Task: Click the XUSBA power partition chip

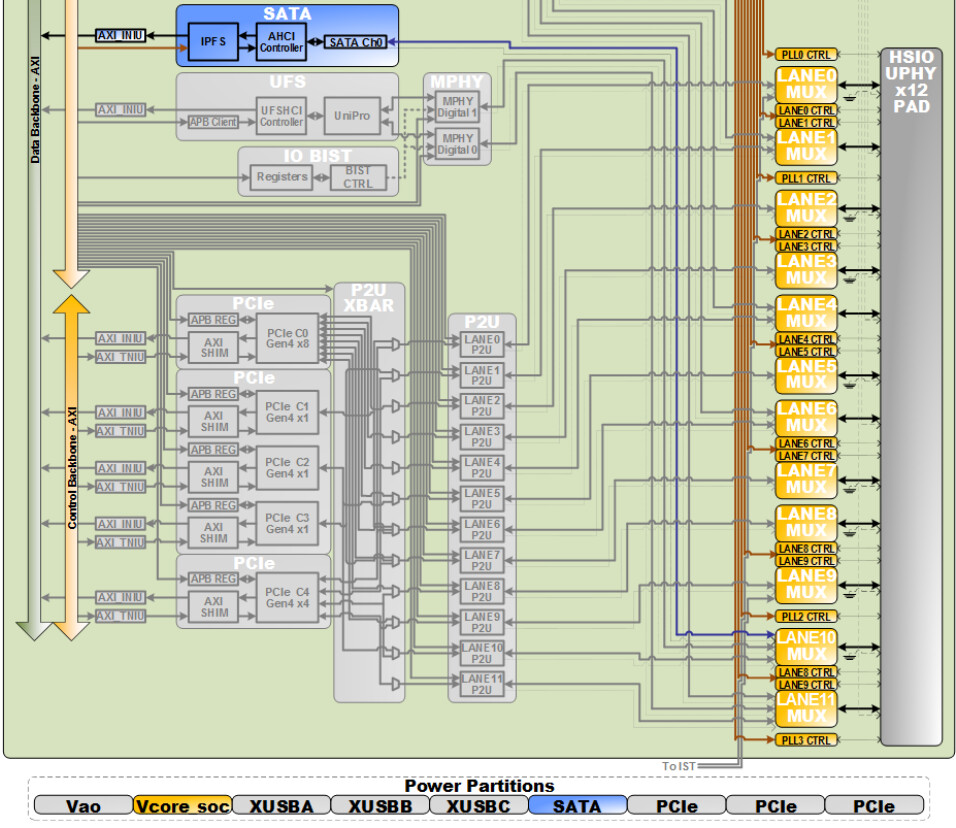Action: (281, 805)
